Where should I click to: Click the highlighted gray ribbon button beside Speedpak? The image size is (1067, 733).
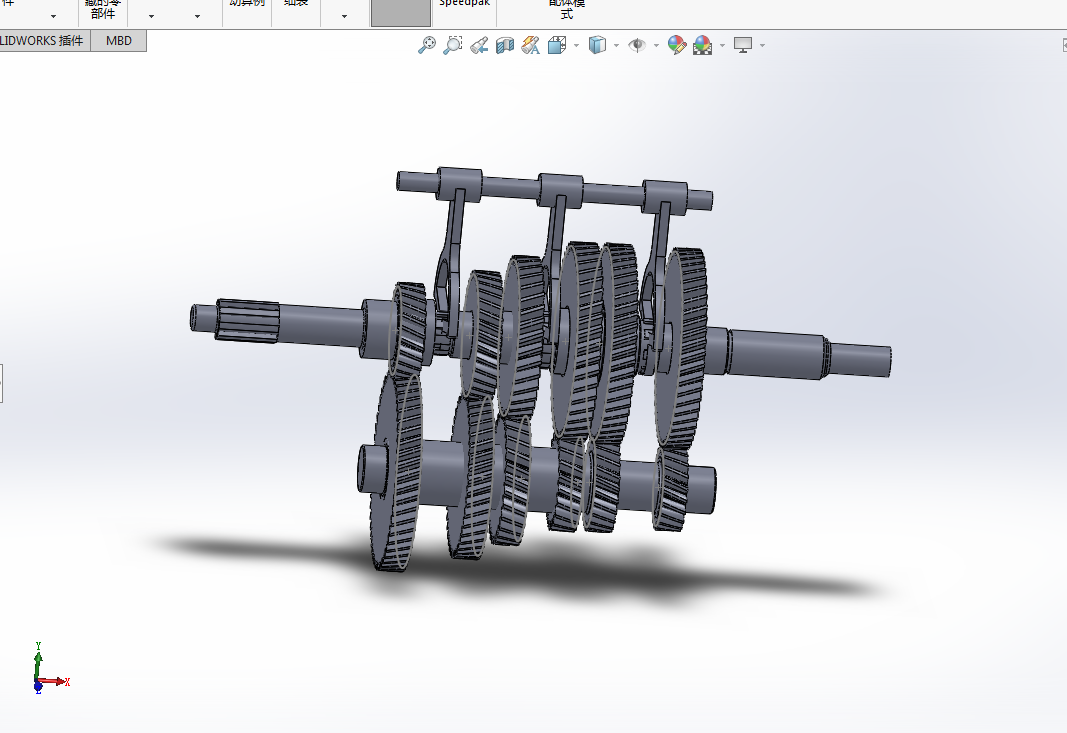[401, 12]
